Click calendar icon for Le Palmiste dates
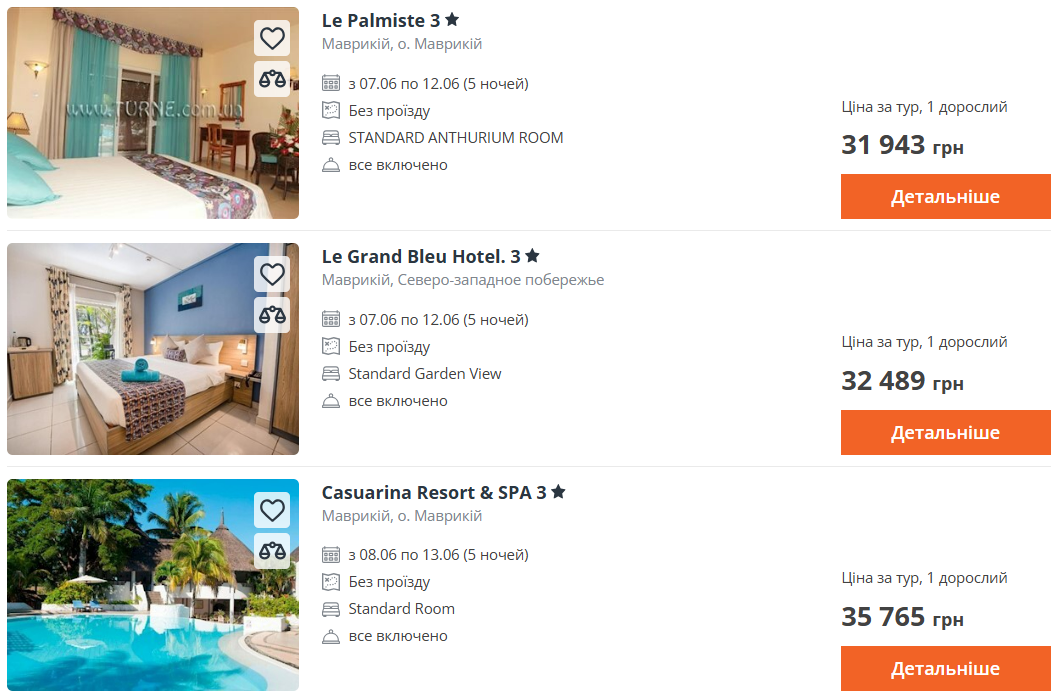This screenshot has height=700, width=1063. coord(331,84)
